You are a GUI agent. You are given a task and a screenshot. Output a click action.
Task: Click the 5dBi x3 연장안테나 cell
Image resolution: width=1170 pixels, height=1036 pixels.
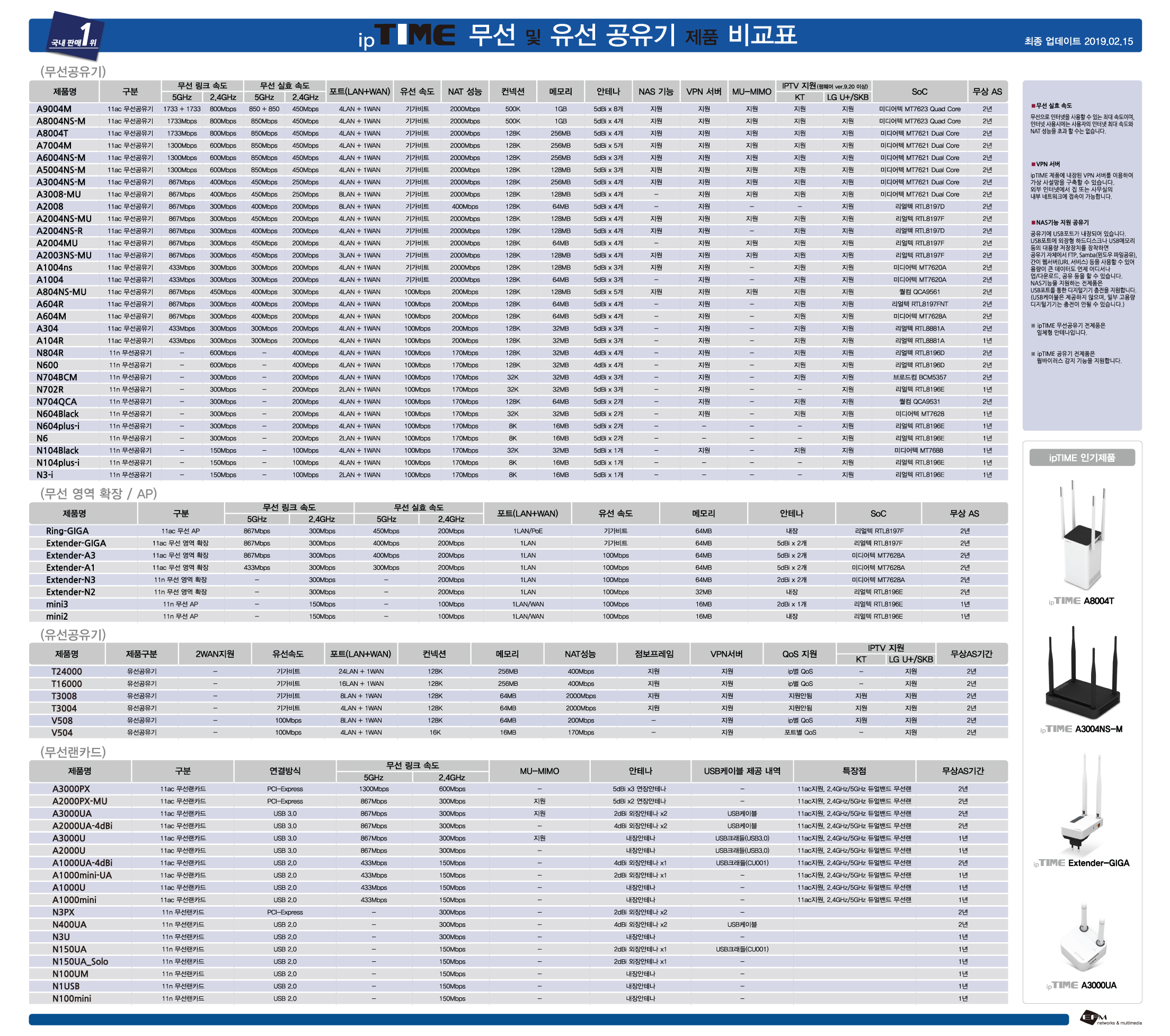click(x=640, y=789)
